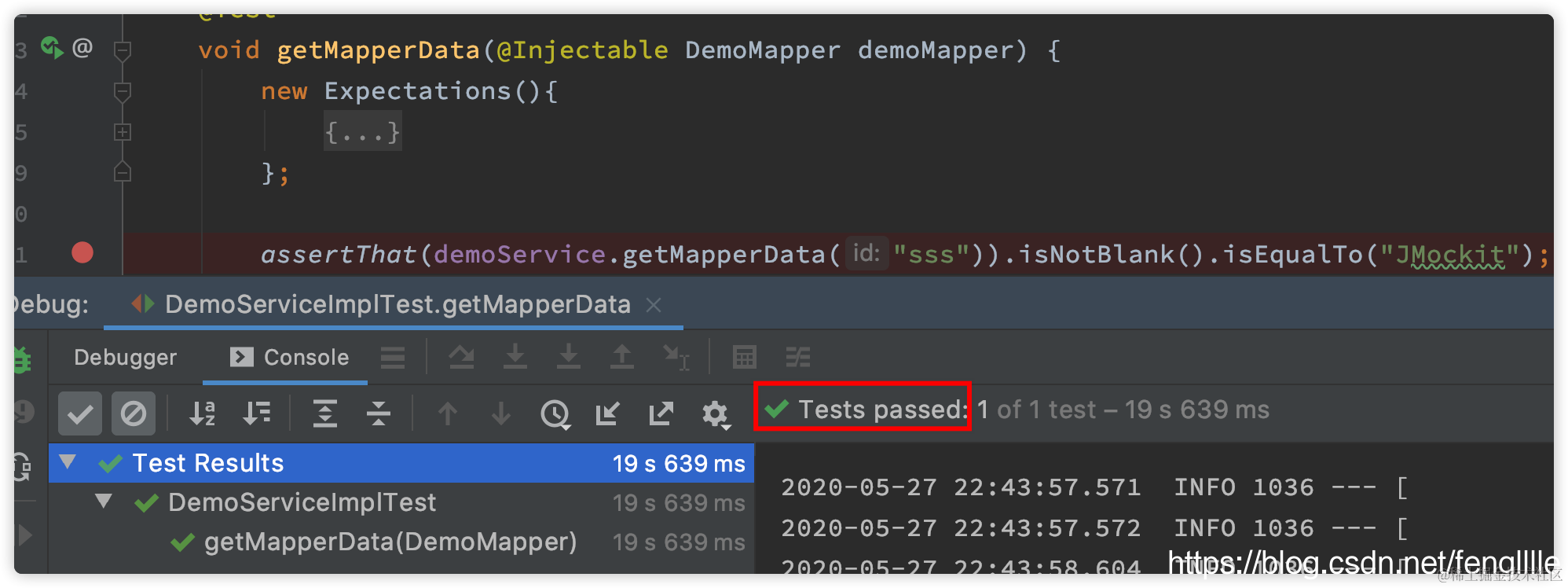Image resolution: width=1568 pixels, height=588 pixels.
Task: Expand the folded {...} block via plus marker
Action: (122, 132)
